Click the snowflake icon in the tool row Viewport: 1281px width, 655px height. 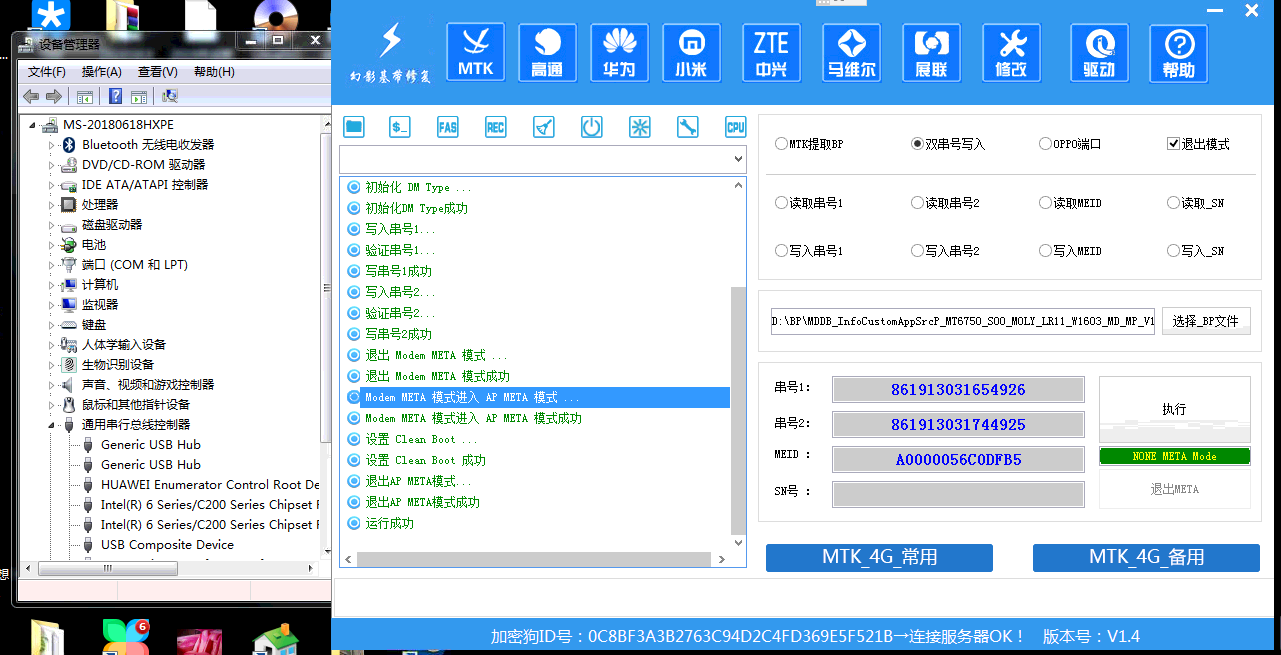click(640, 127)
